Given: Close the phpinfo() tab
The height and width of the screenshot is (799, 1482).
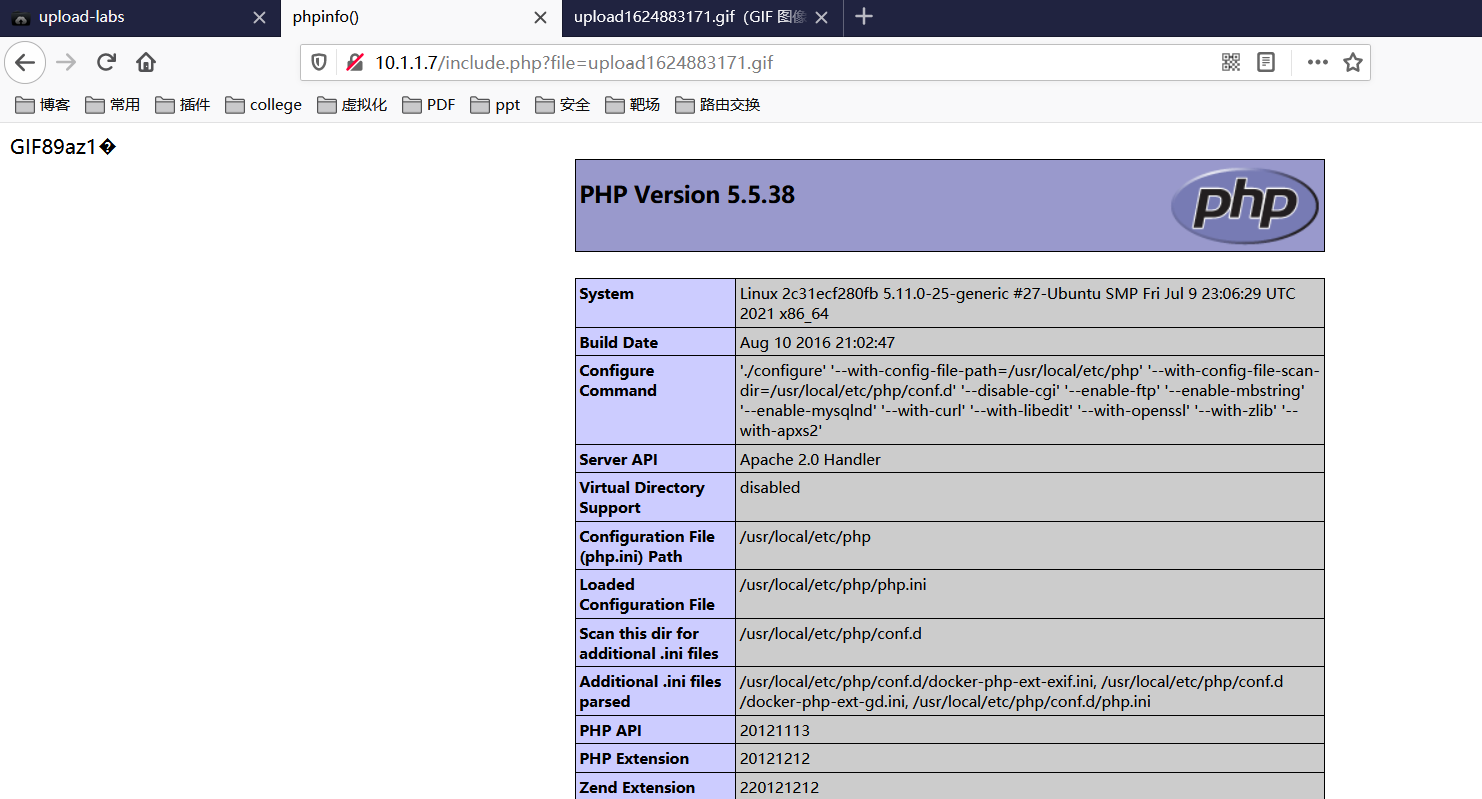Looking at the screenshot, I should point(541,17).
